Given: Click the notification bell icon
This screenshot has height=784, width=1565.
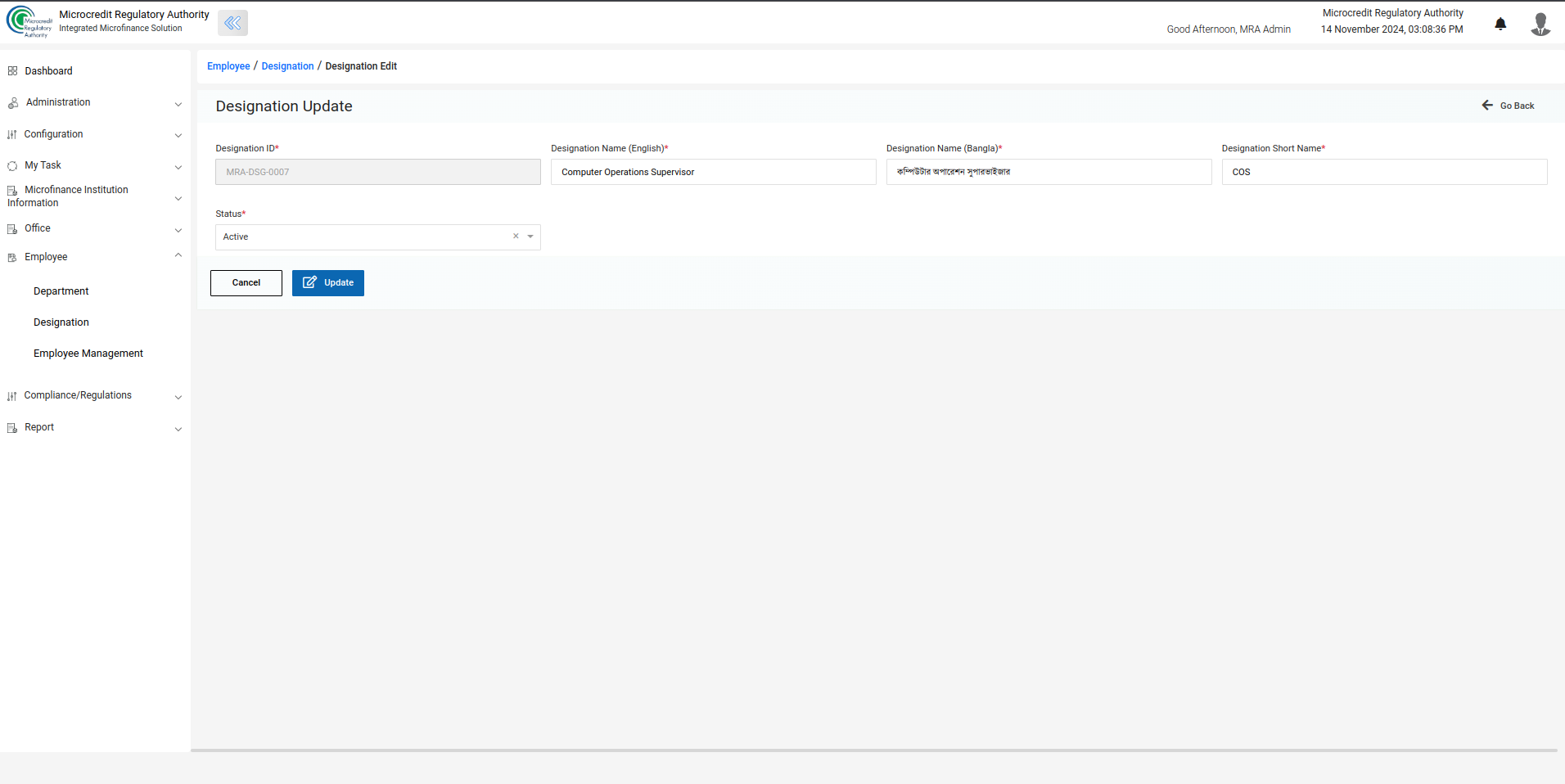Looking at the screenshot, I should coord(1500,24).
